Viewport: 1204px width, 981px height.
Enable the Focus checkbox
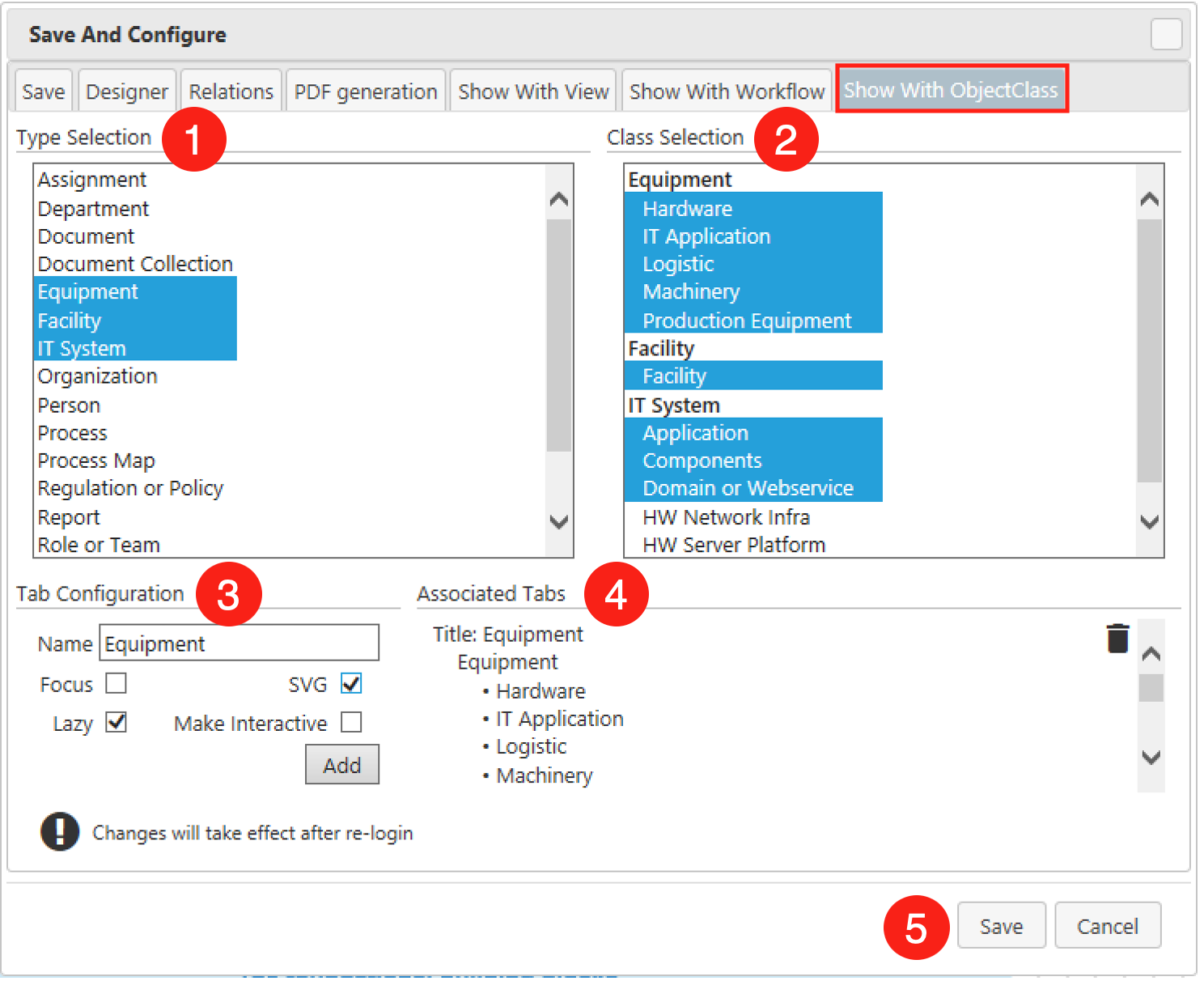click(117, 684)
